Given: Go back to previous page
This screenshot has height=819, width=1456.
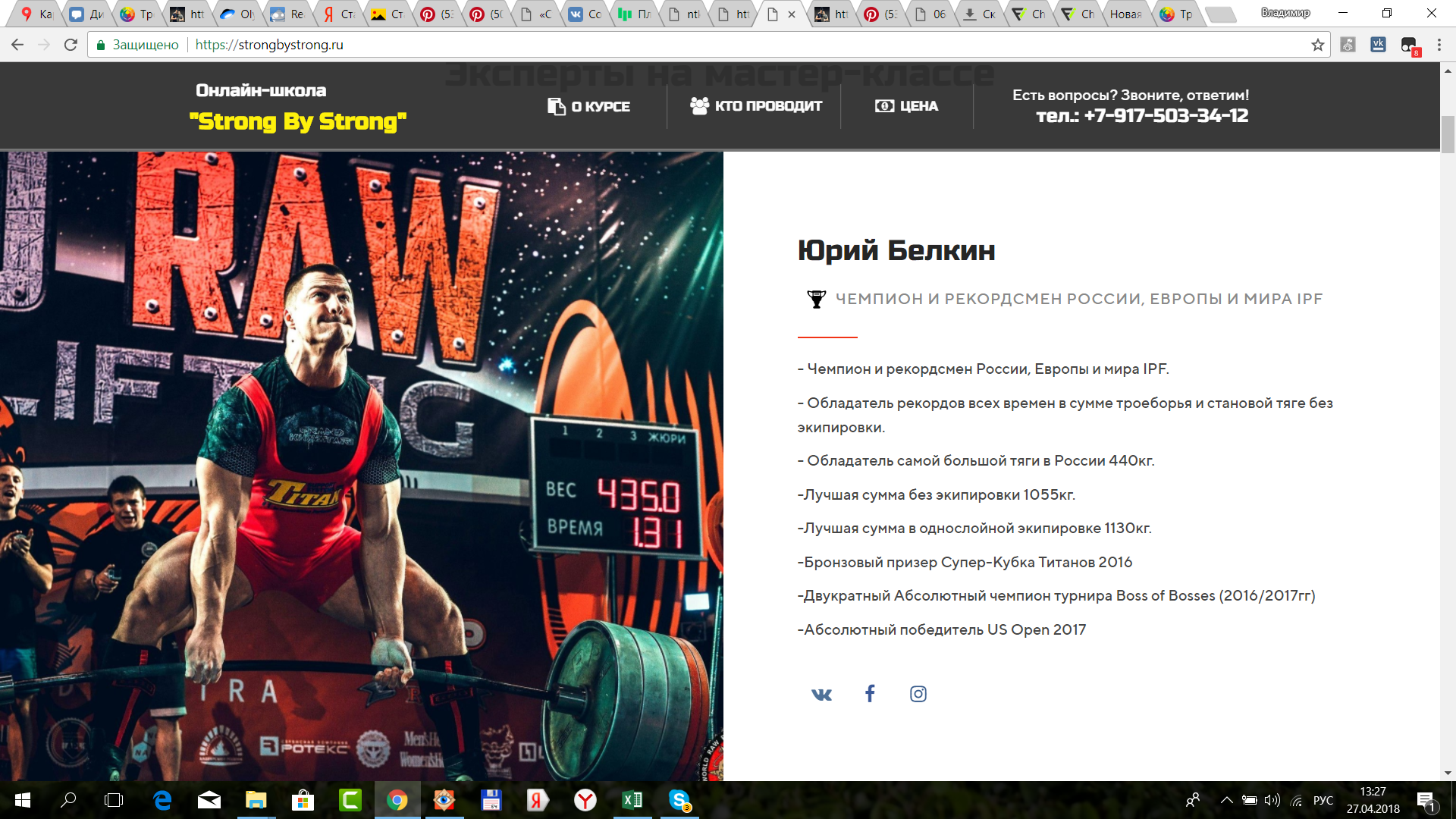Looking at the screenshot, I should pyautogui.click(x=17, y=45).
